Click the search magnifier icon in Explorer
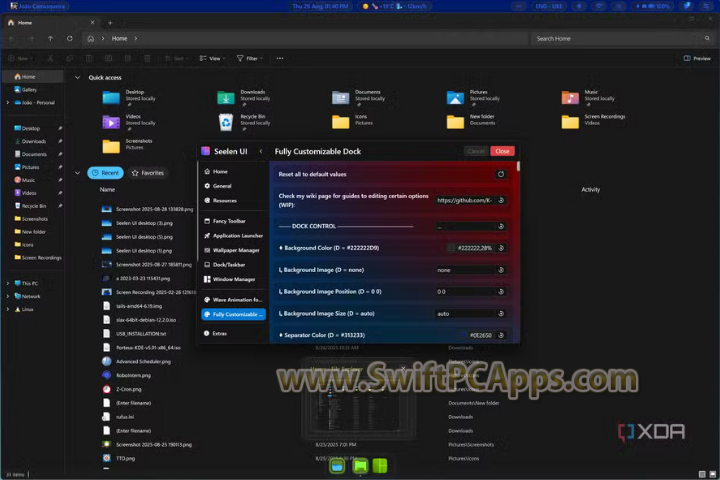The height and width of the screenshot is (480, 720). pyautogui.click(x=707, y=39)
